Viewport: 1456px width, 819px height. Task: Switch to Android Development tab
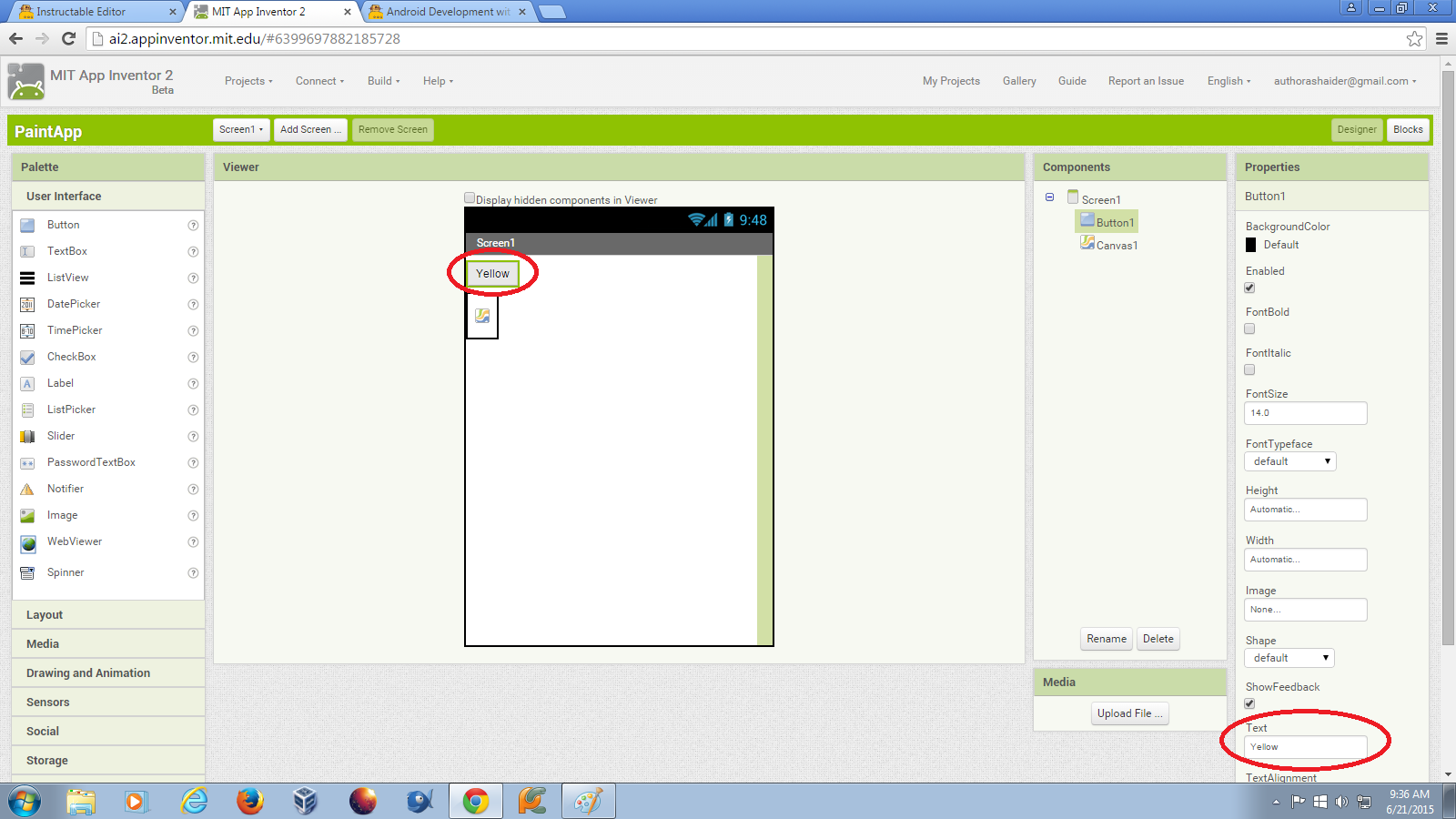(448, 12)
